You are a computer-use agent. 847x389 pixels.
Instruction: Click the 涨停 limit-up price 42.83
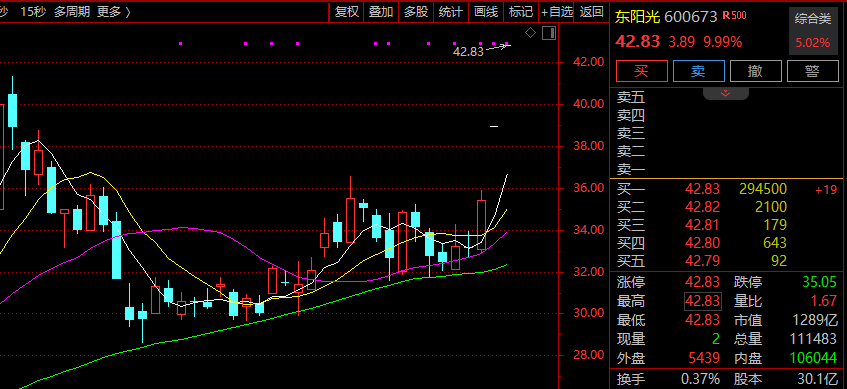pos(702,282)
